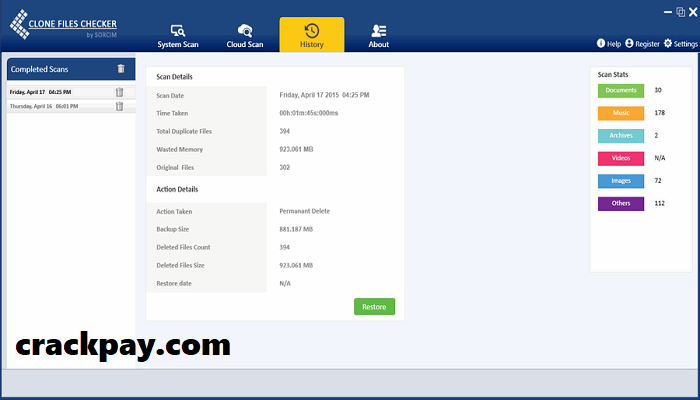Select the Friday, April 17 04:25 PM scan
Screen dimensions: 700x400
pos(71,92)
